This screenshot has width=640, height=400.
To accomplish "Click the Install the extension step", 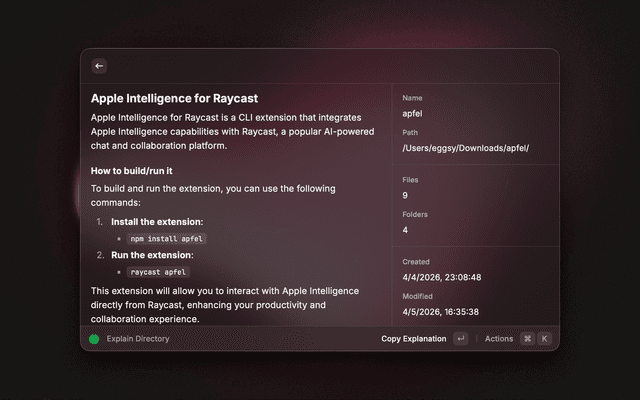I will click(157, 222).
